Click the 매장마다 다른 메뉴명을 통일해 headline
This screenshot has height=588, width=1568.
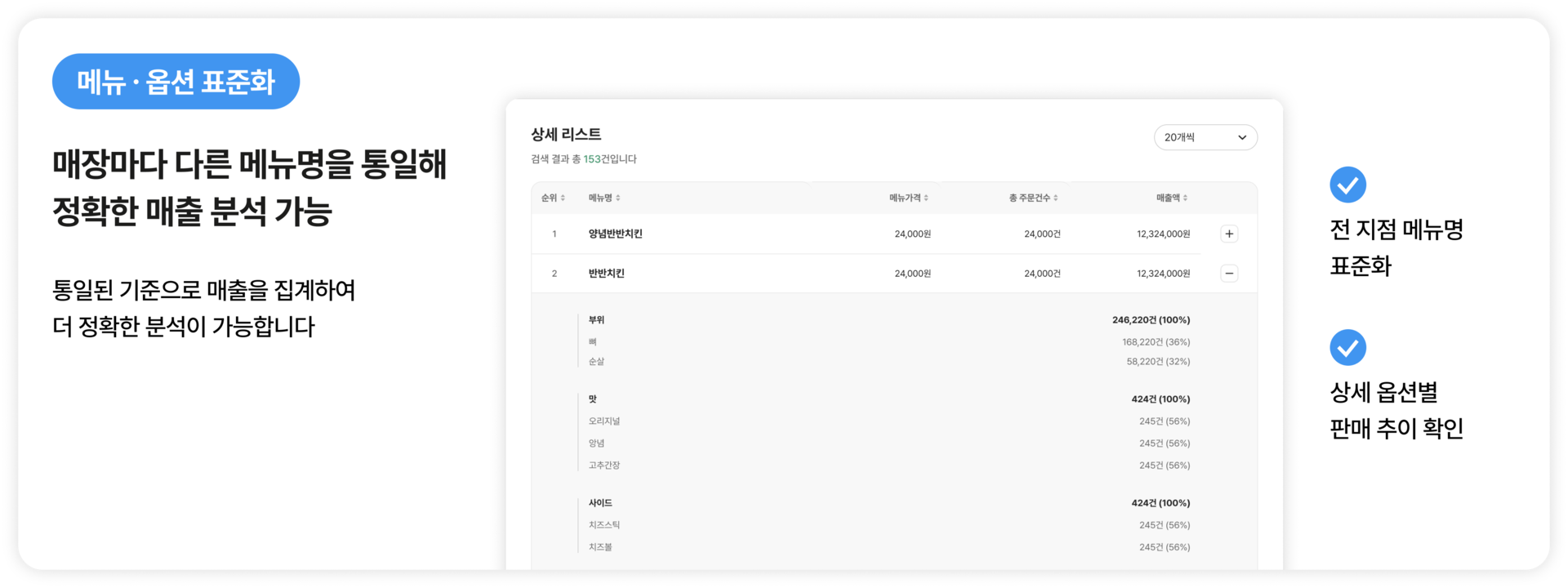pyautogui.click(x=249, y=164)
